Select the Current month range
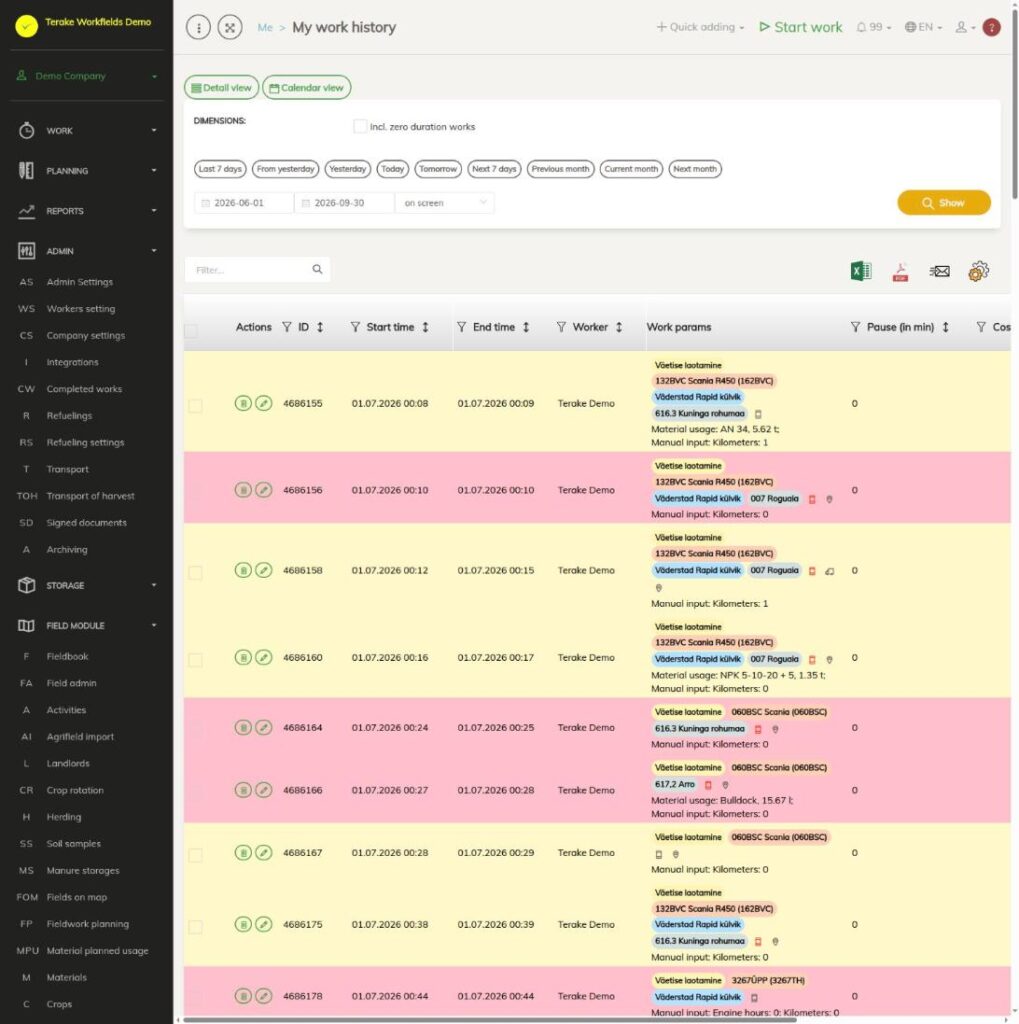 coord(631,169)
